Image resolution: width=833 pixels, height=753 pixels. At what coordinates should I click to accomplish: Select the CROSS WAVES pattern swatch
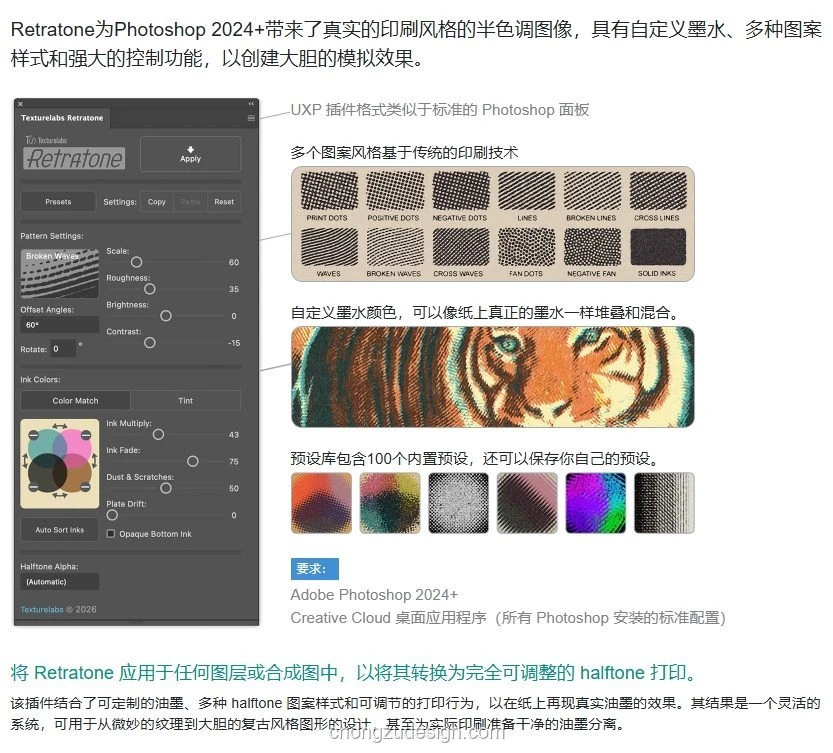460,247
